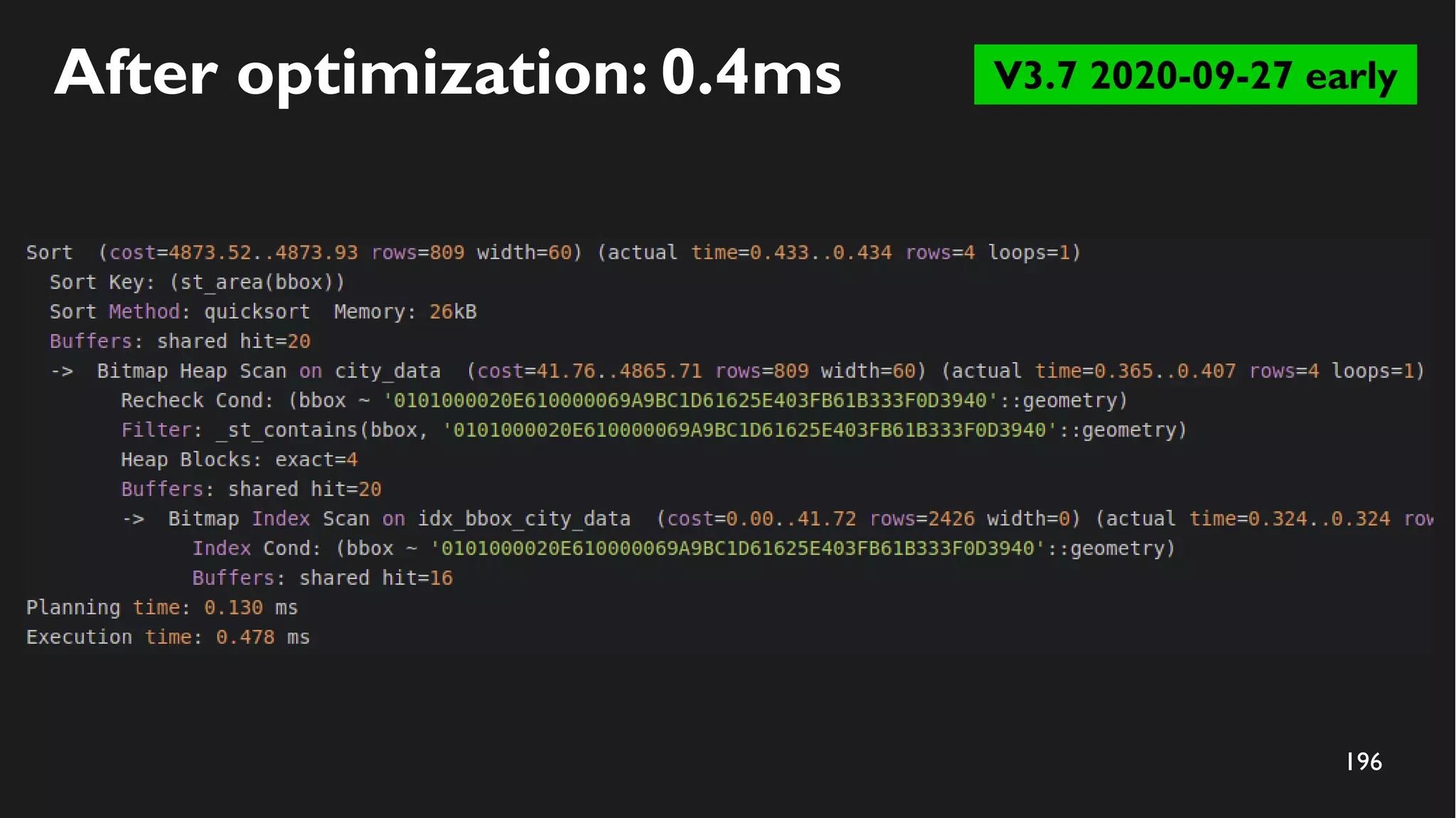Click 'actual time=0.433..0.434' in the Sort line
Viewport: 1456px width, 818px height.
pyautogui.click(x=749, y=253)
